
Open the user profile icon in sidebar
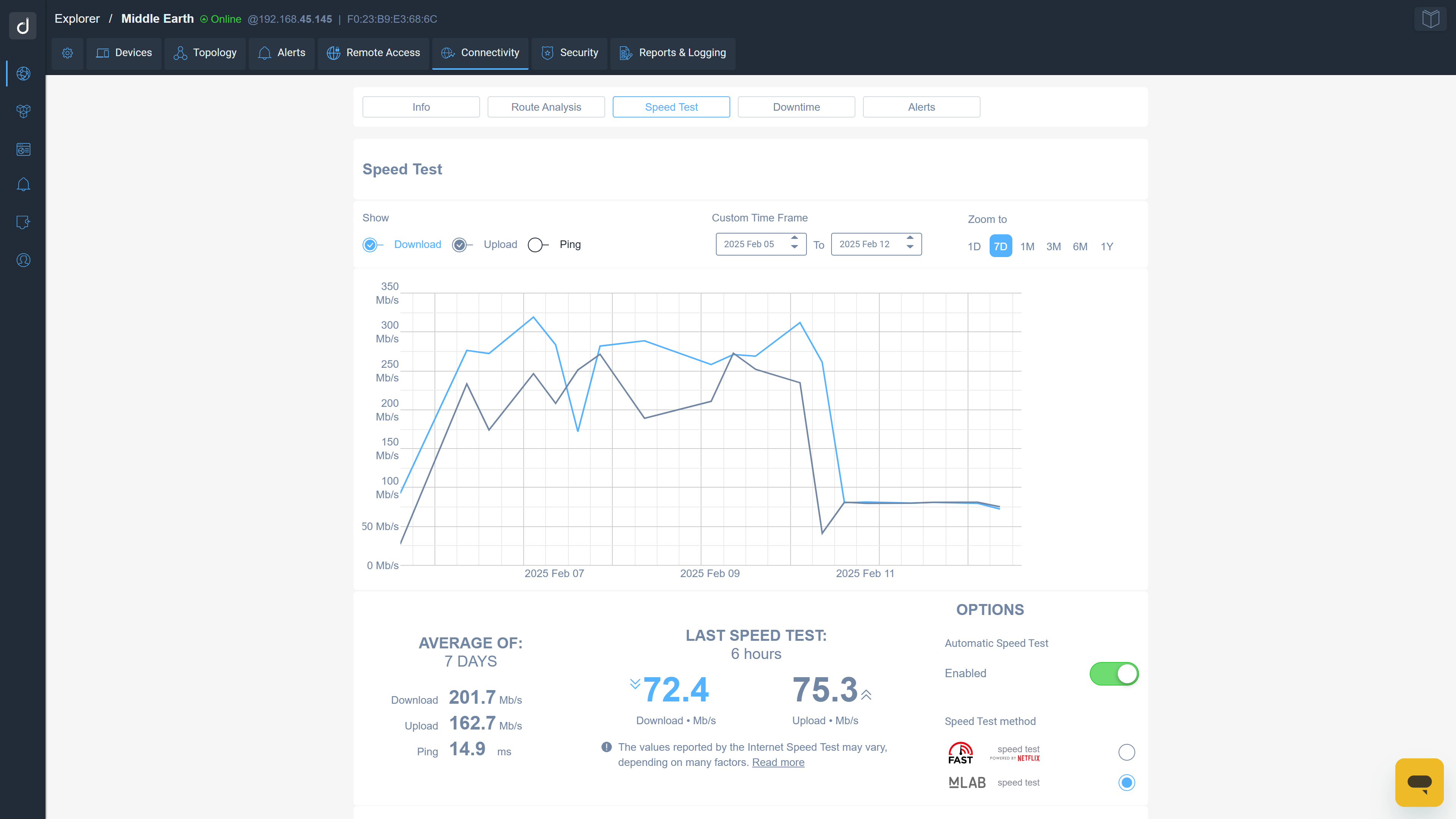coord(23,260)
